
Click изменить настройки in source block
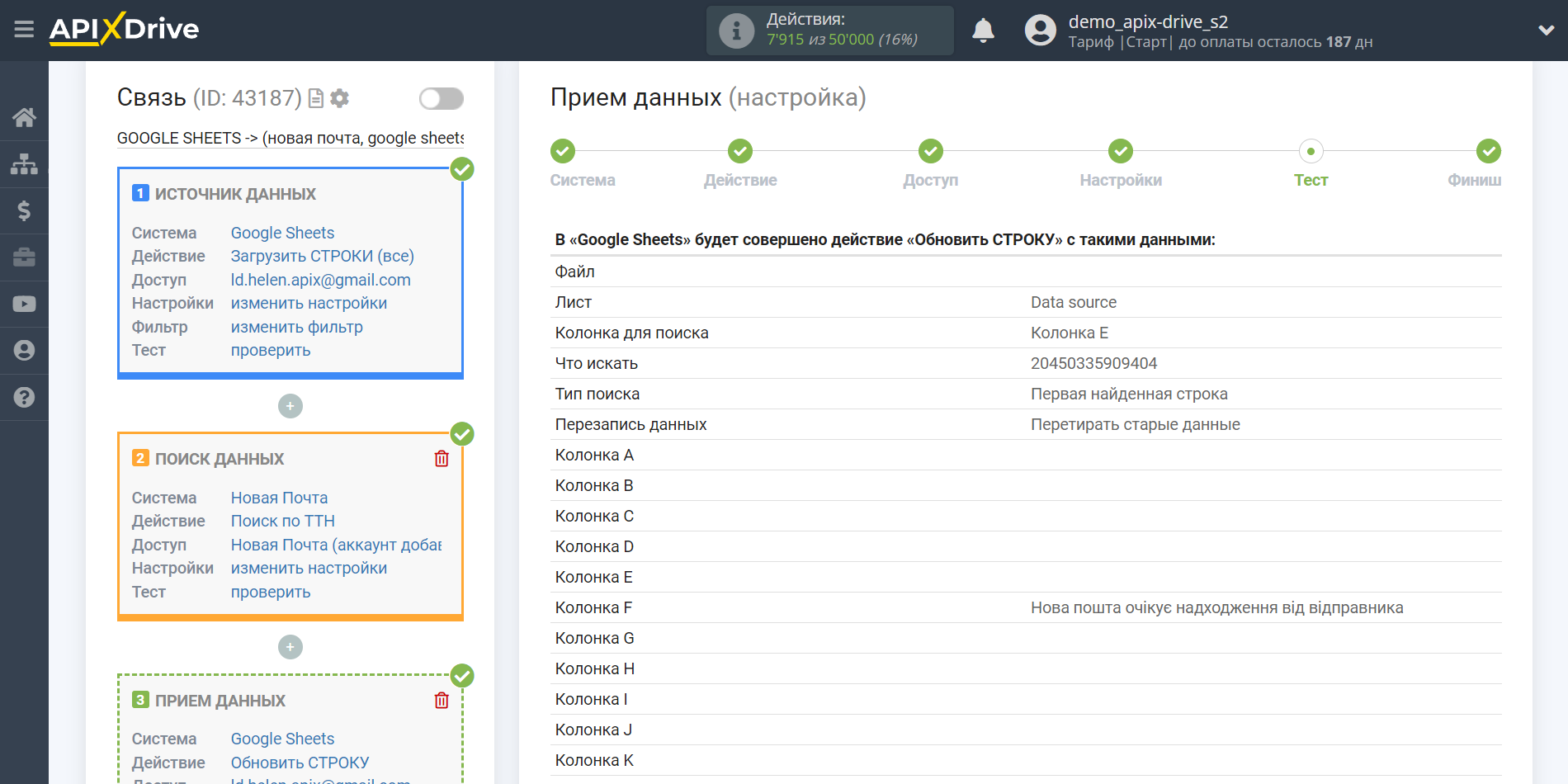[x=309, y=303]
